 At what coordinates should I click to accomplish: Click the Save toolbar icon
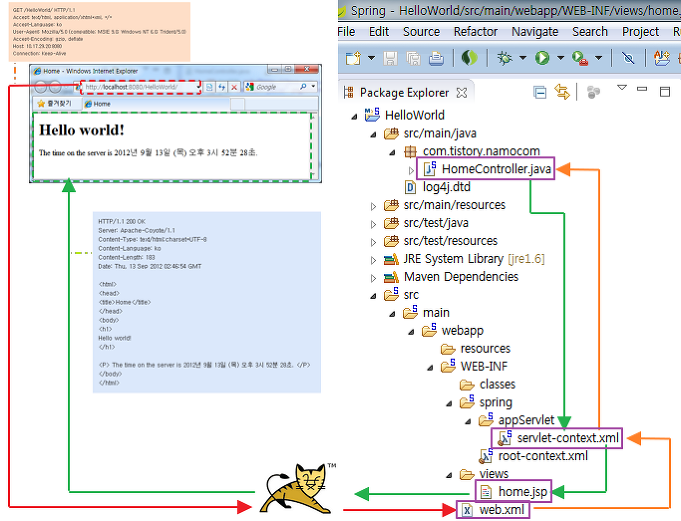pyautogui.click(x=390, y=58)
